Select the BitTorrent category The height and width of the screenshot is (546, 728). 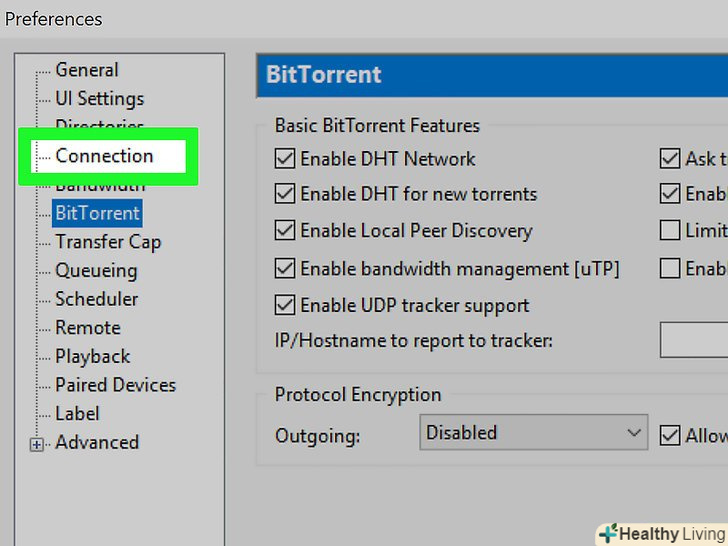97,213
